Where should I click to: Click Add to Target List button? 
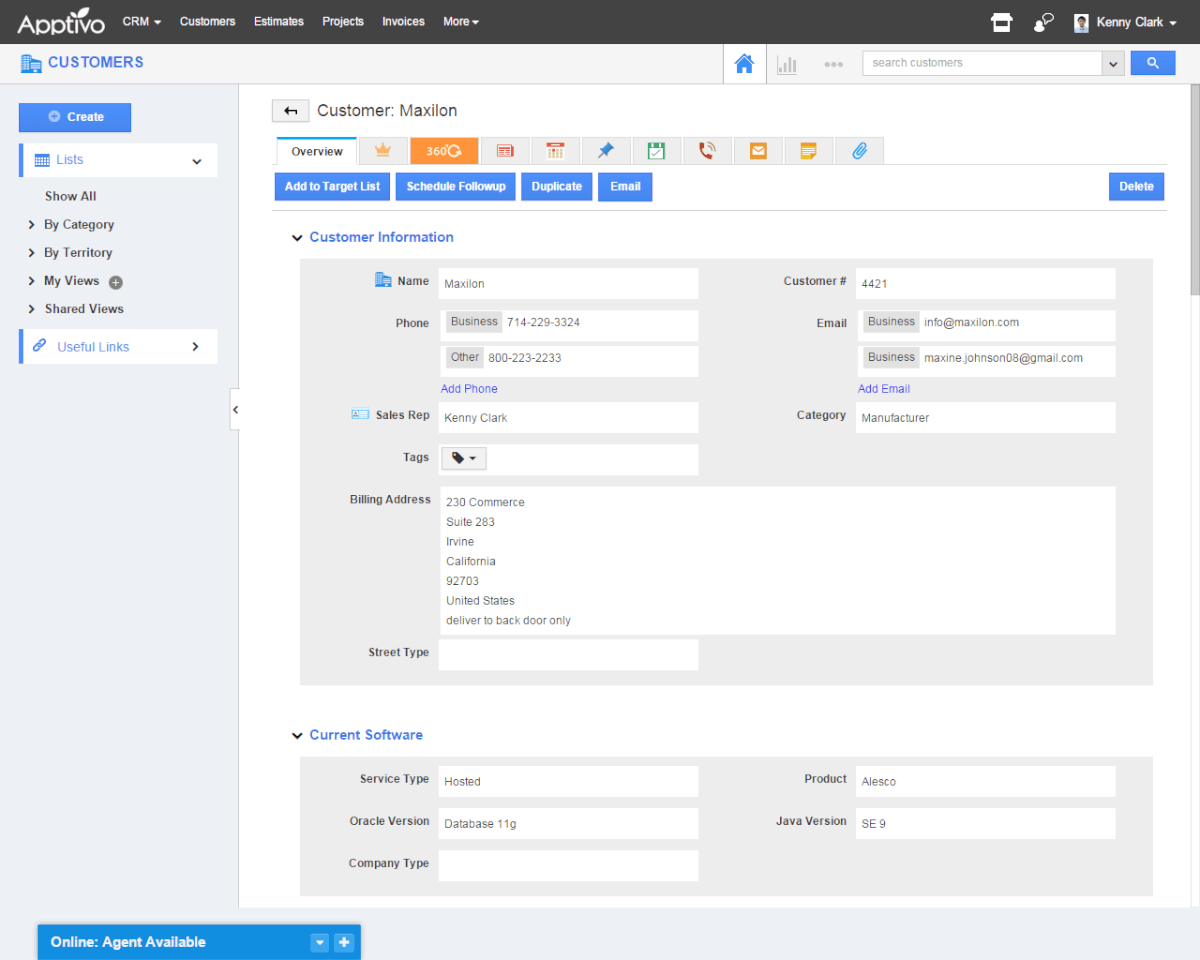[x=332, y=187]
